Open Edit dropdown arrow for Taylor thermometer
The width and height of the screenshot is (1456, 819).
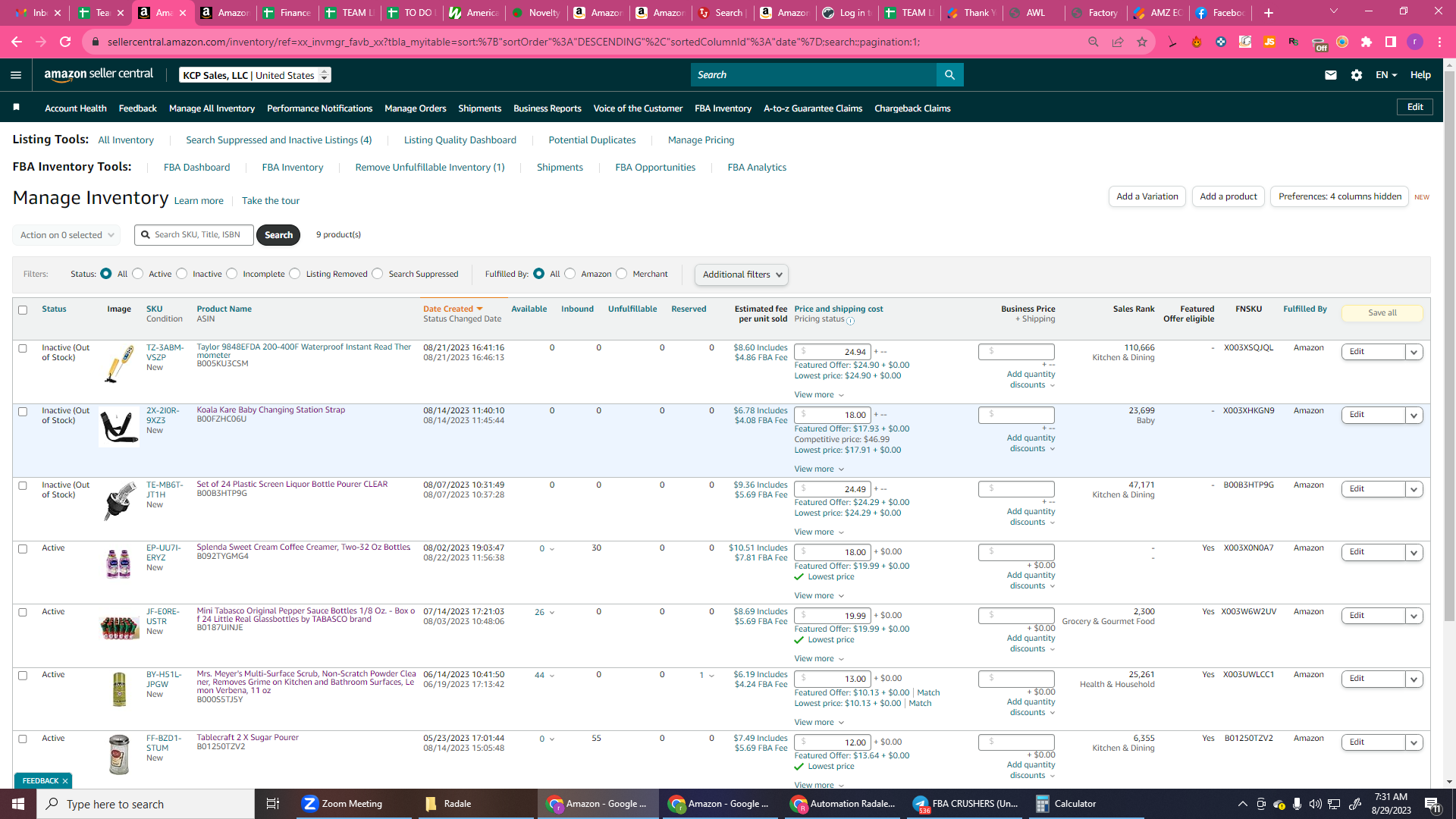click(x=1414, y=352)
